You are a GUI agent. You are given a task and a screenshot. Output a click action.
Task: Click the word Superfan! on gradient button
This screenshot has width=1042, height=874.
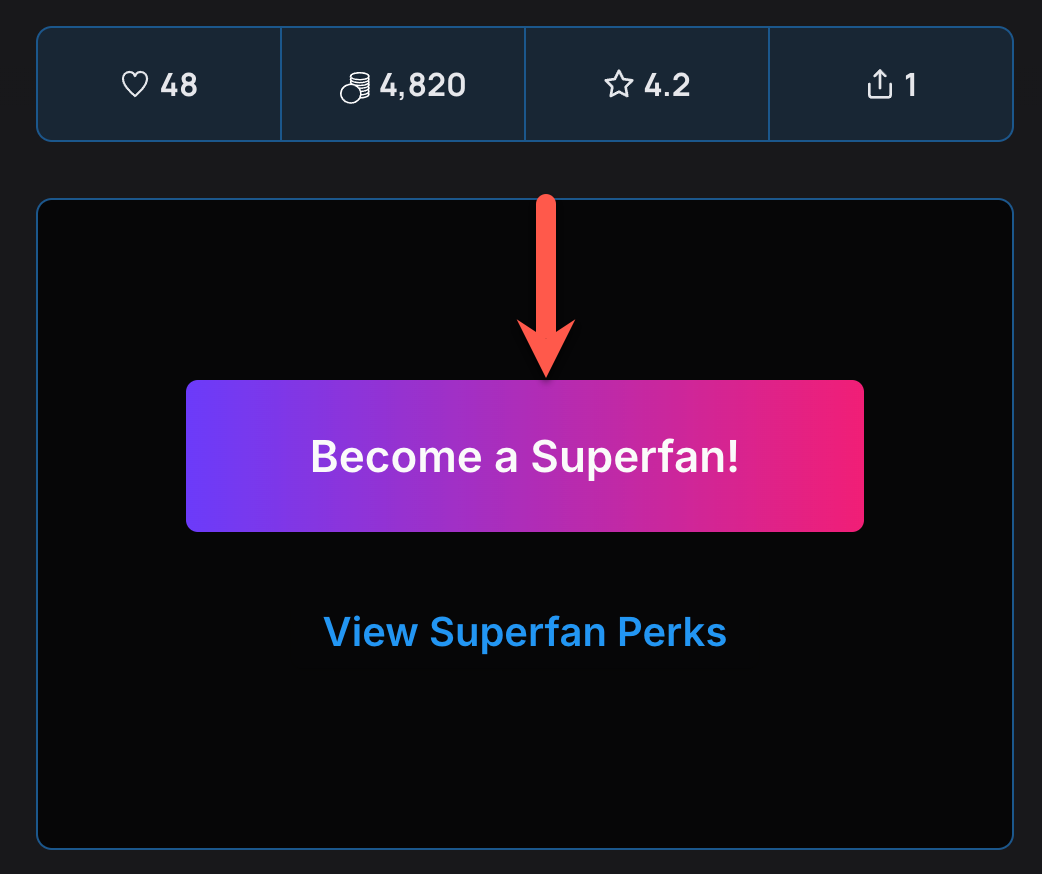click(634, 457)
